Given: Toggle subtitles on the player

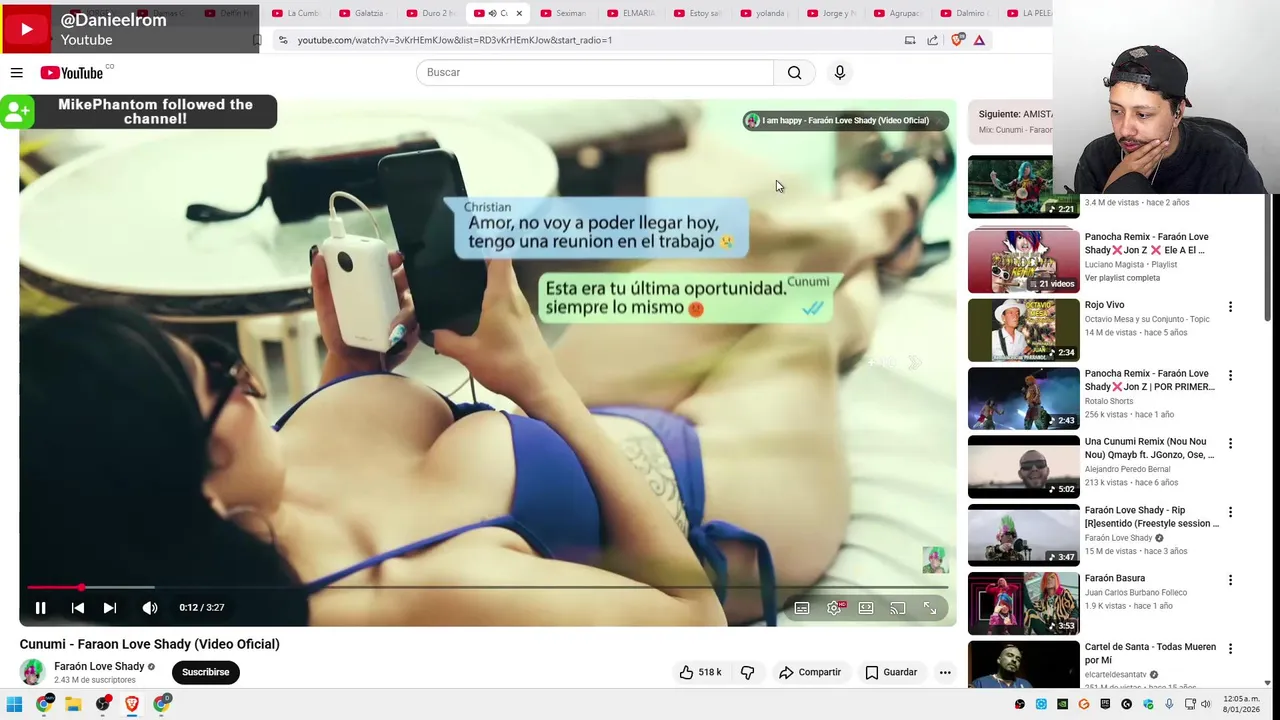Looking at the screenshot, I should point(802,608).
